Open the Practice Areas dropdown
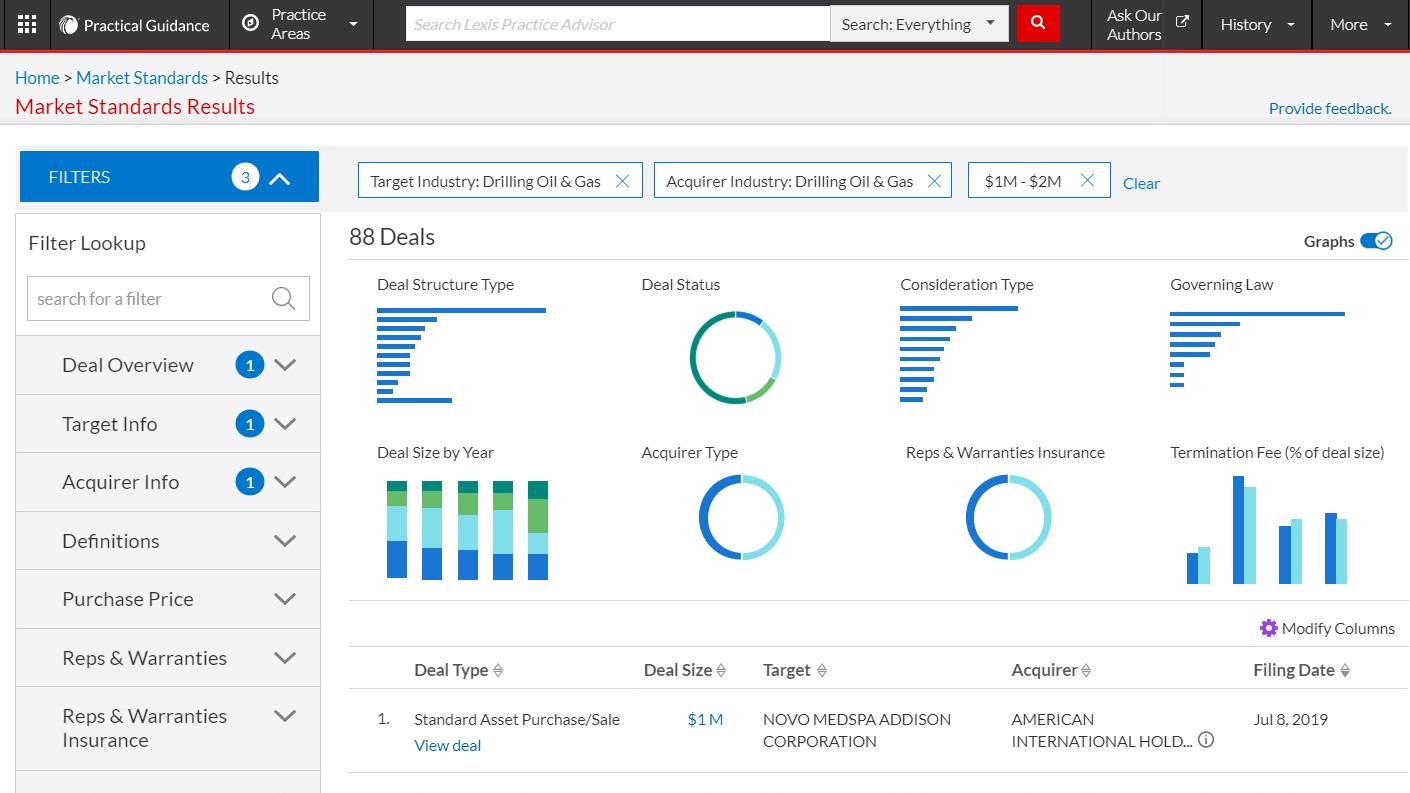The width and height of the screenshot is (1410, 793). [301, 24]
